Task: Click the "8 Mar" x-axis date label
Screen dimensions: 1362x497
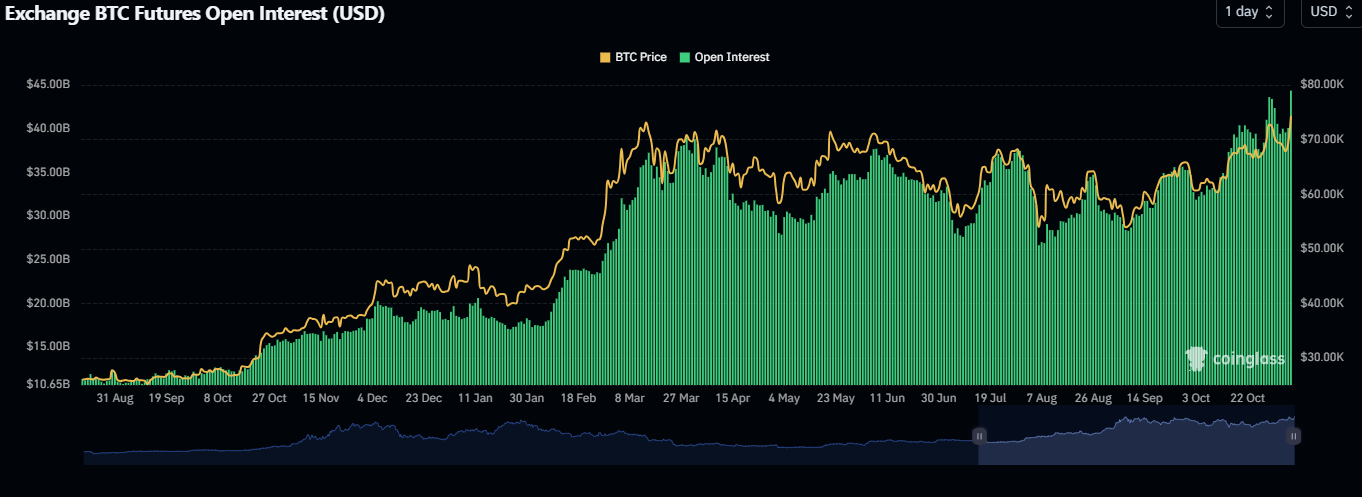Action: point(629,398)
